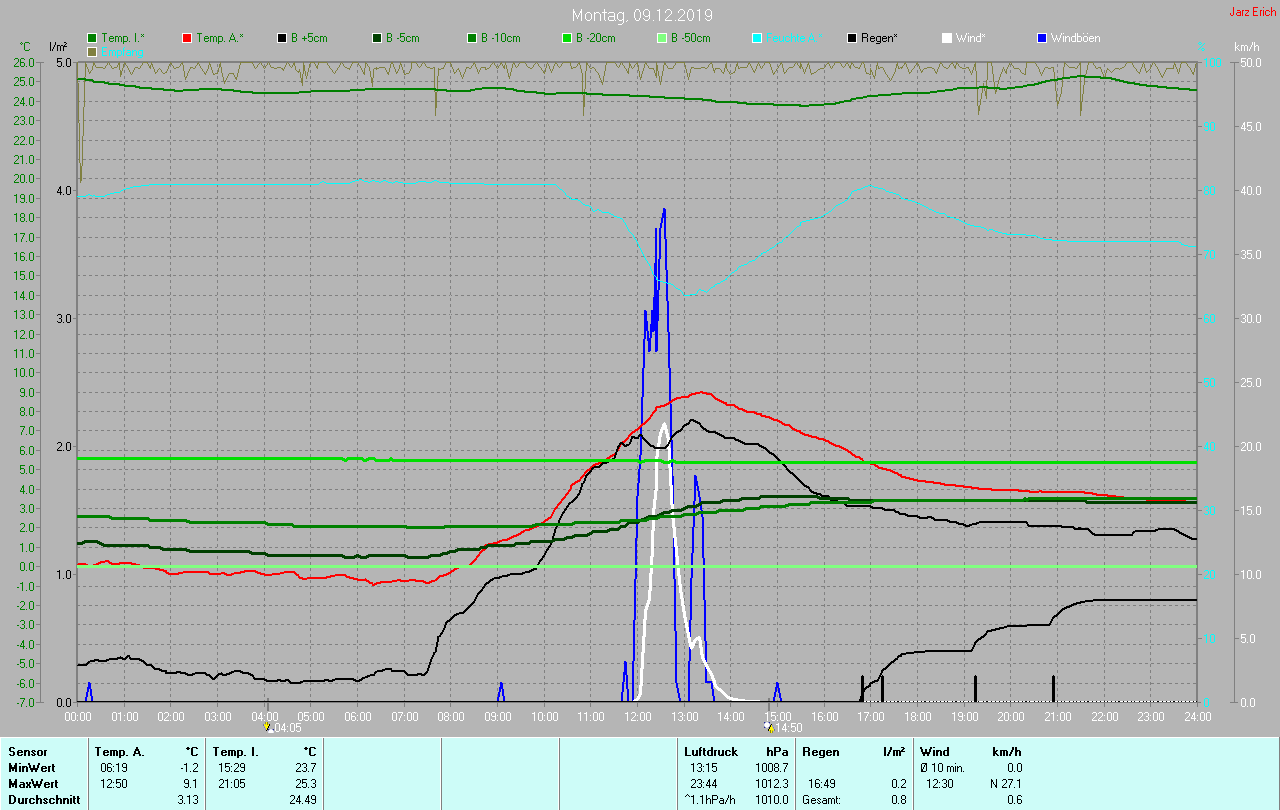Select the Luftdruck column header
The height and width of the screenshot is (810, 1280).
711,751
